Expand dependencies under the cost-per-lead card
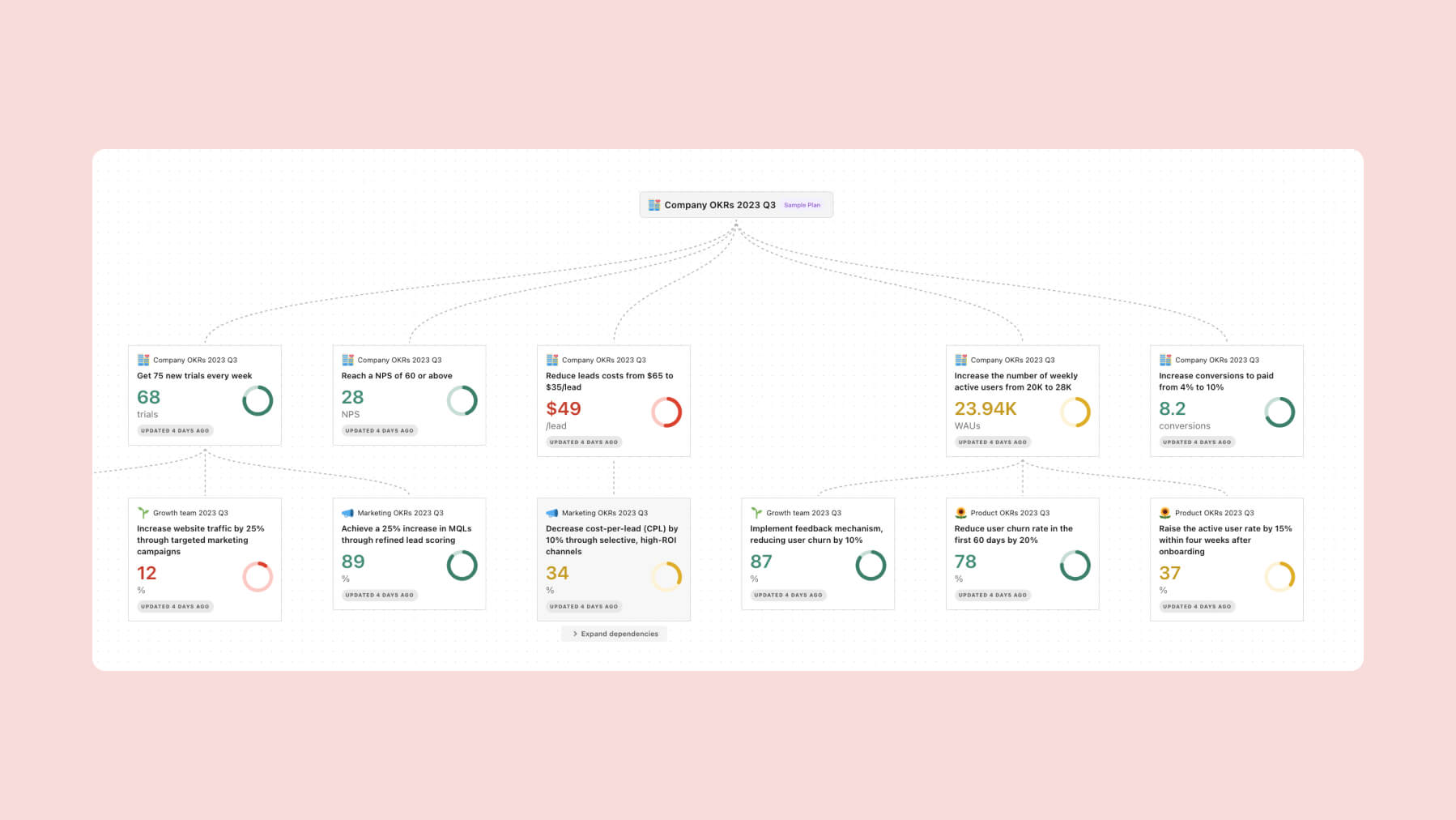The image size is (1456, 820). [x=614, y=634]
